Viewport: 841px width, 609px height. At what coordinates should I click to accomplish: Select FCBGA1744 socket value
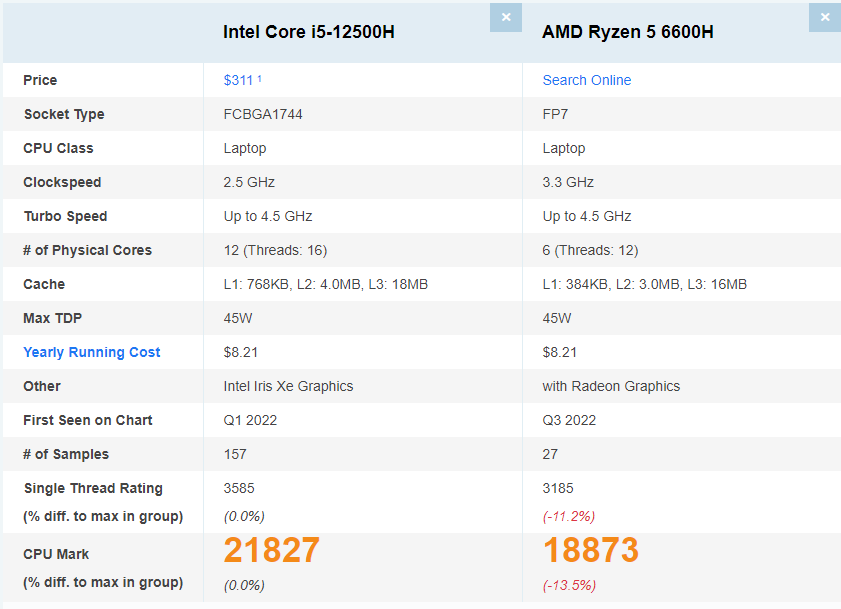(263, 114)
